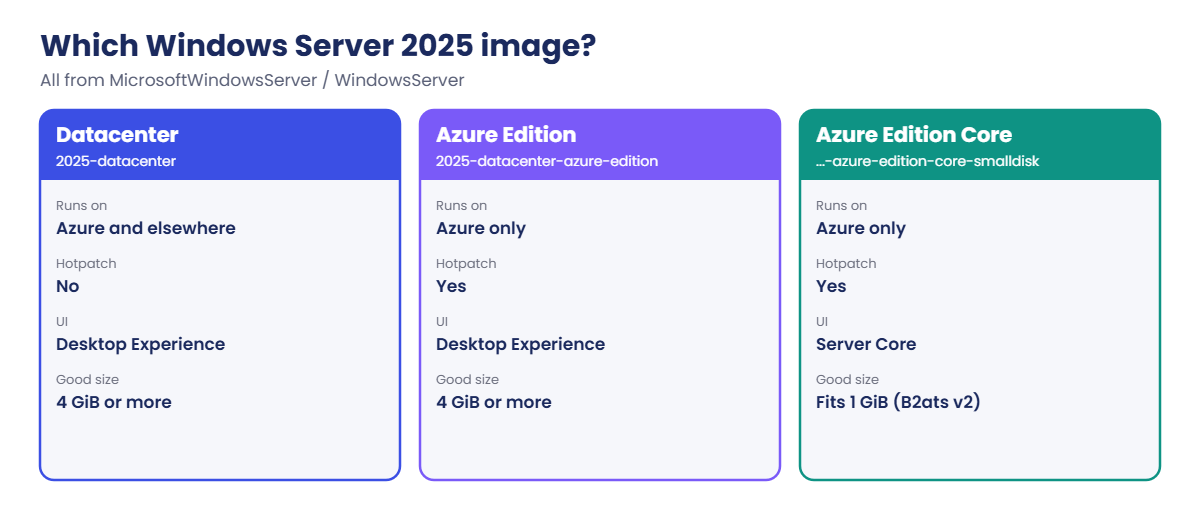1200x514 pixels.
Task: Click the '2025-datacenter' SKU text
Action: coord(116,161)
